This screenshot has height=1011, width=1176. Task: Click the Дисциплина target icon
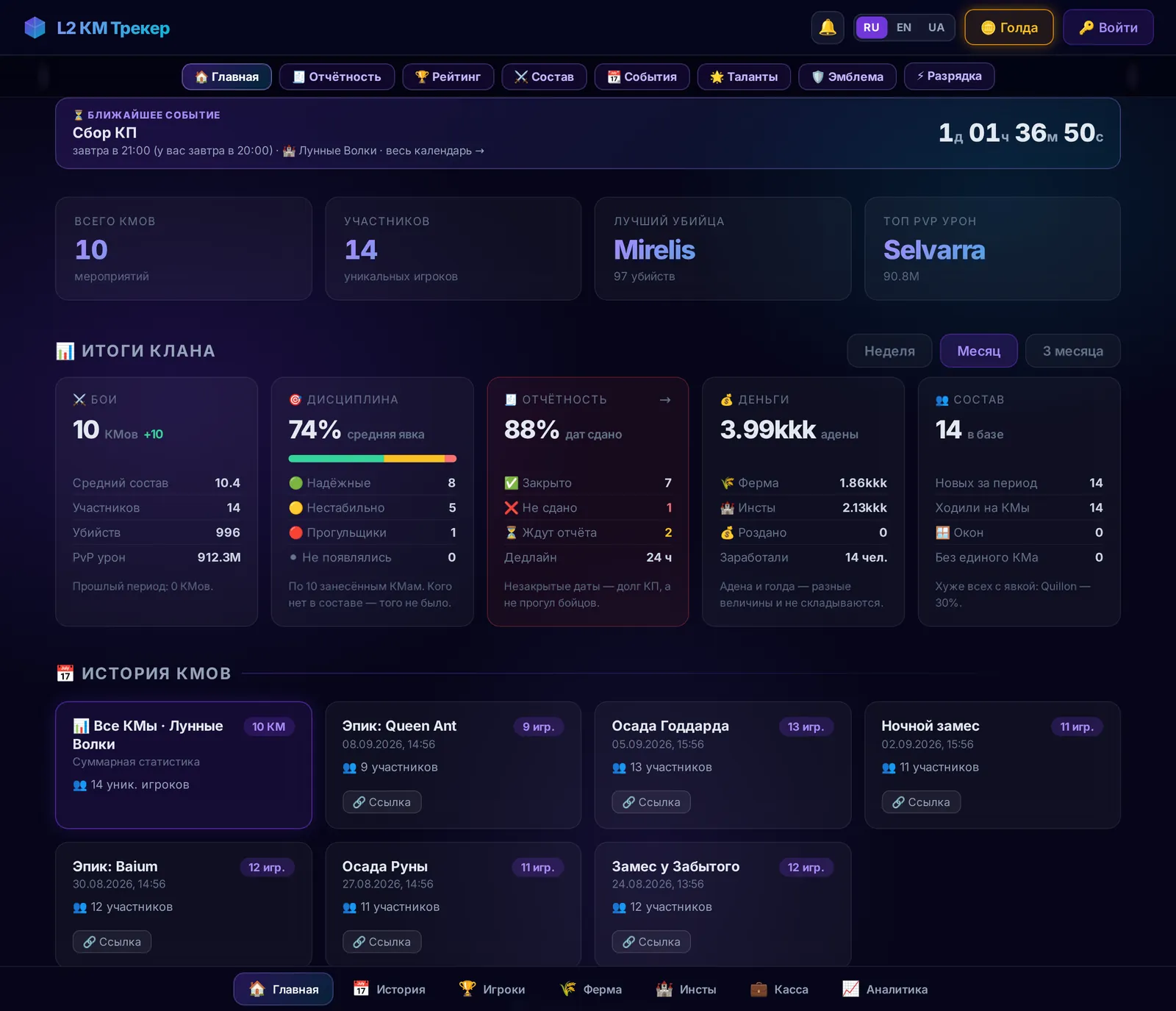(x=295, y=400)
